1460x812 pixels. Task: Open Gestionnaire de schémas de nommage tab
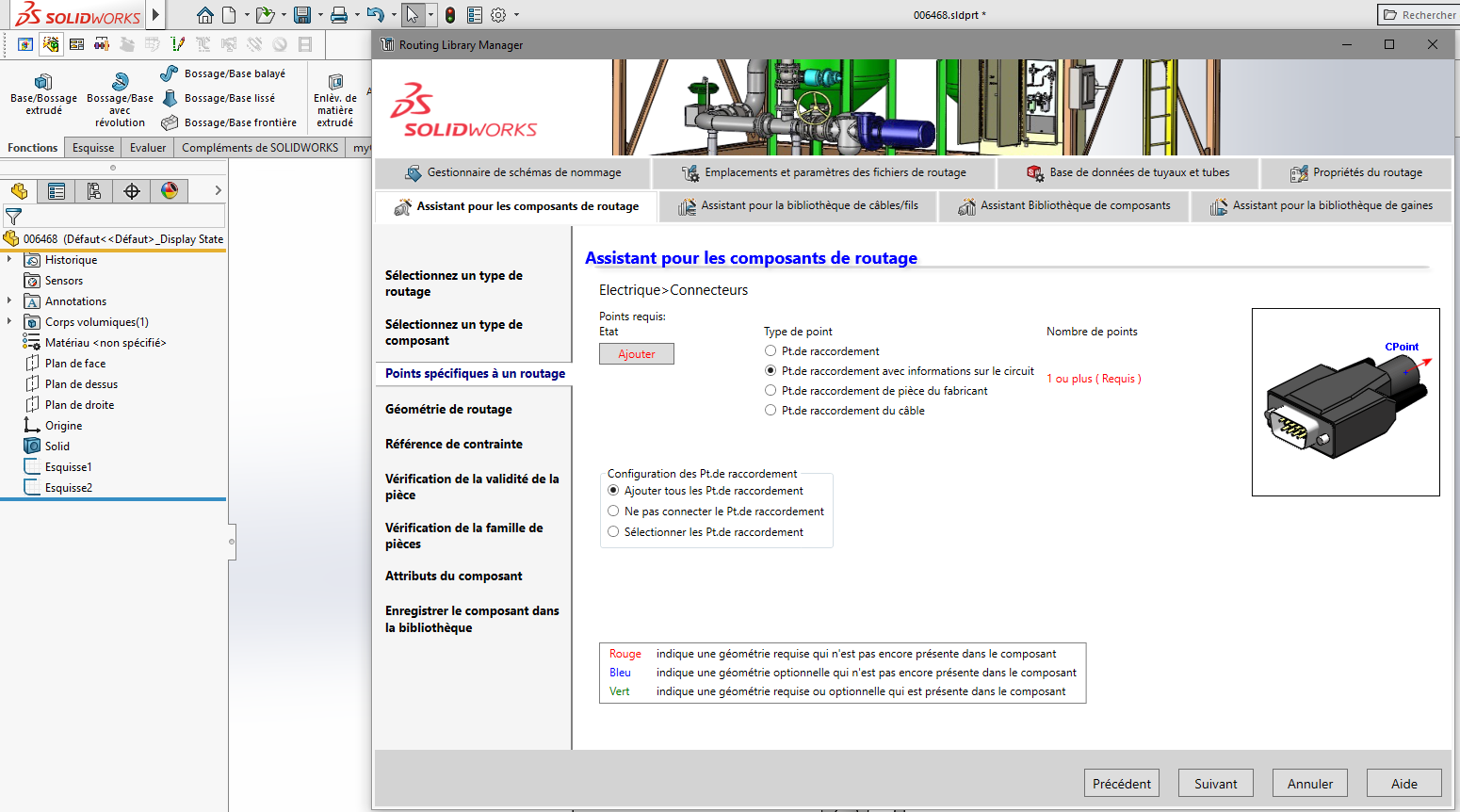tap(512, 172)
